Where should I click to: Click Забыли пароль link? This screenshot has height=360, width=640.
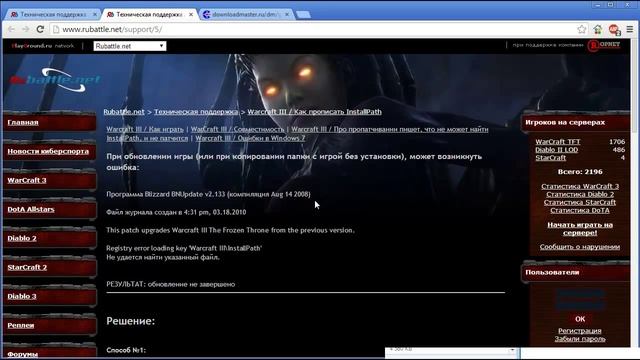click(580, 339)
